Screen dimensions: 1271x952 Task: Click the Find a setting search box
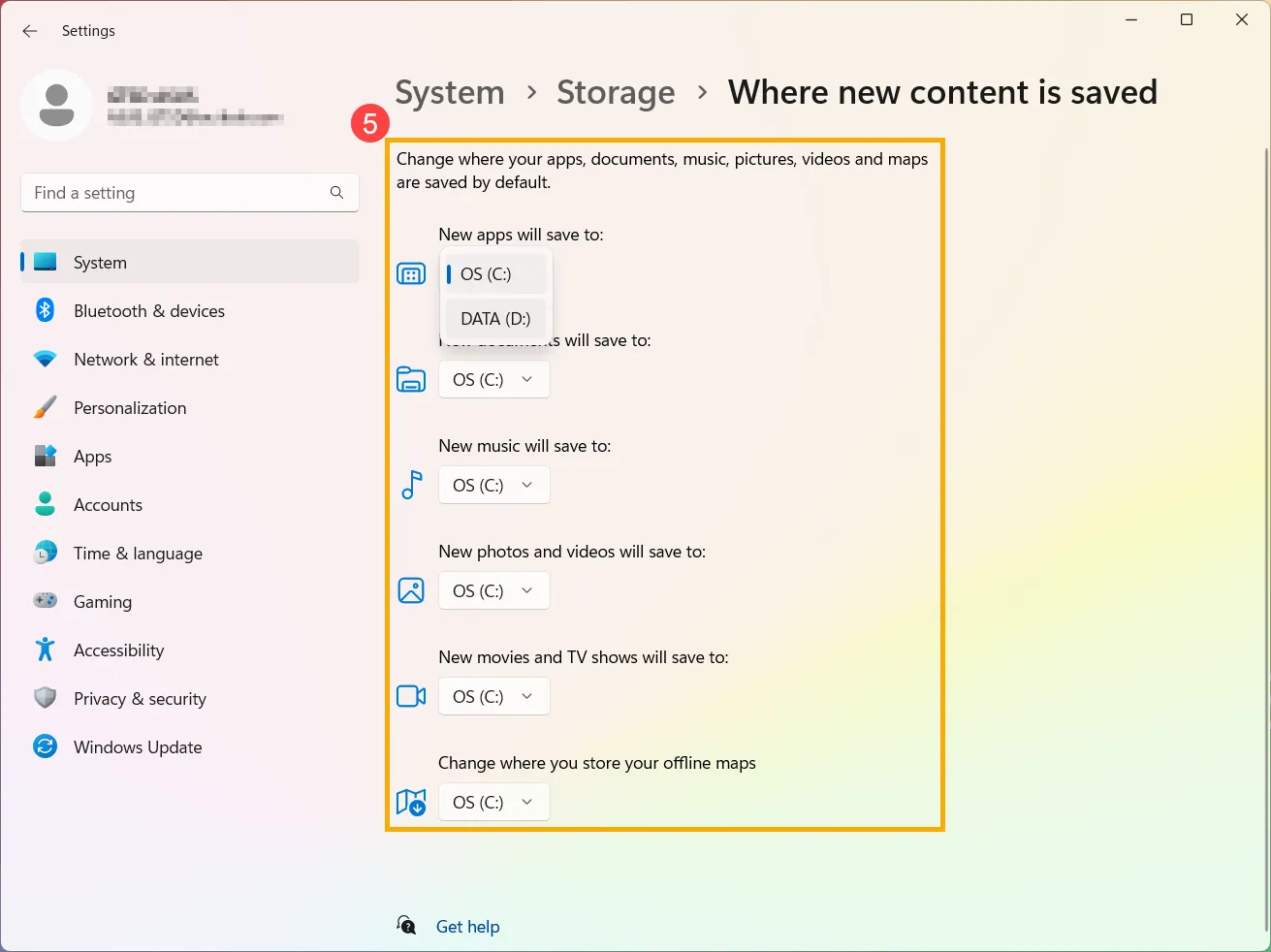pyautogui.click(x=190, y=193)
